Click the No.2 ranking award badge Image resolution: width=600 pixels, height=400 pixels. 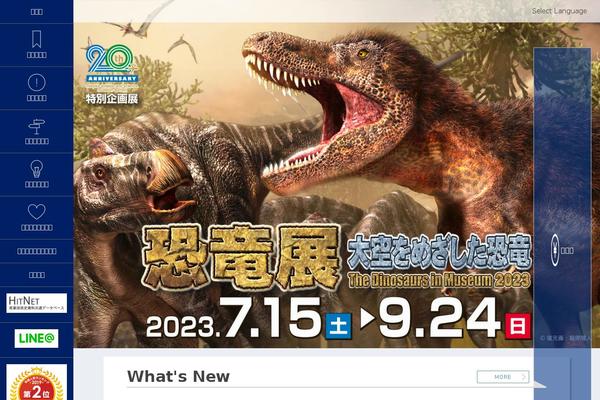(x=36, y=383)
